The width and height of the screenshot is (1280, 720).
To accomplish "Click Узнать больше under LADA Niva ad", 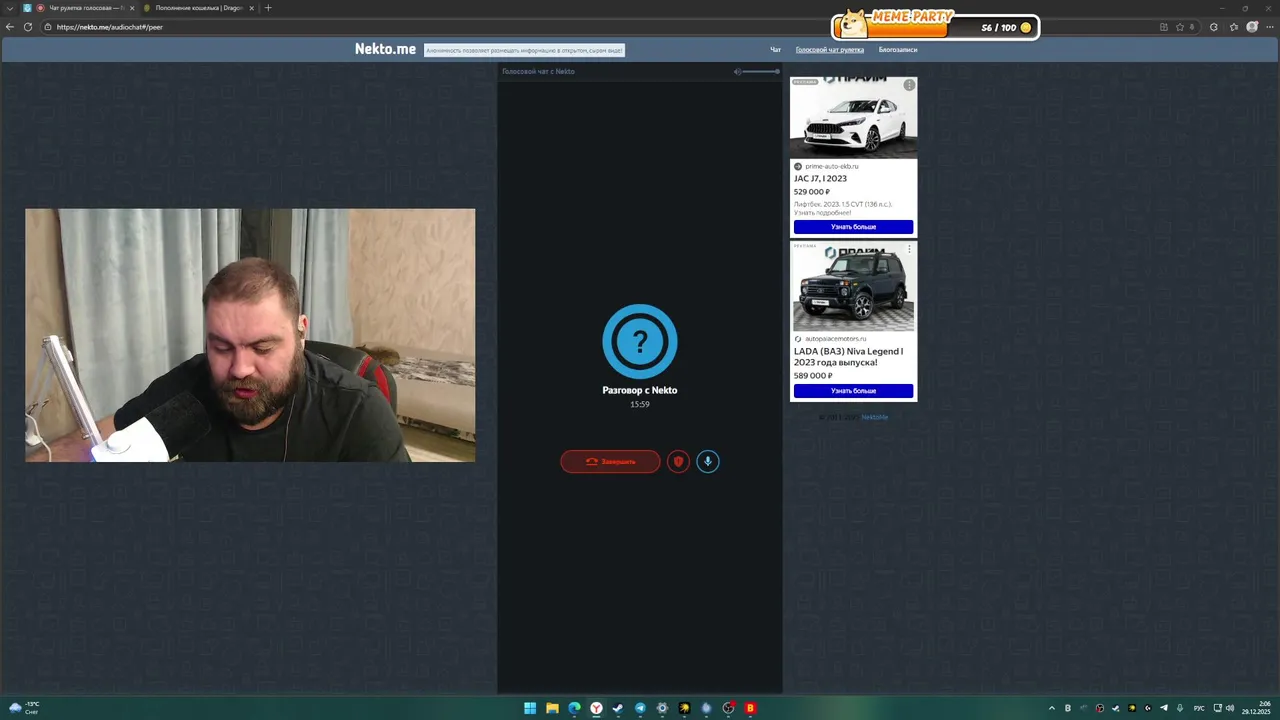I will tap(853, 391).
